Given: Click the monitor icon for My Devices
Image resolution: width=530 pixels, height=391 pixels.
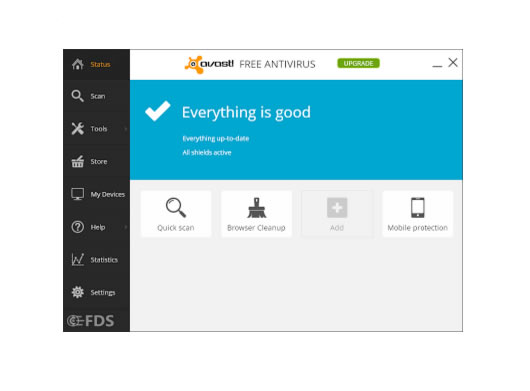Looking at the screenshot, I should [78, 194].
